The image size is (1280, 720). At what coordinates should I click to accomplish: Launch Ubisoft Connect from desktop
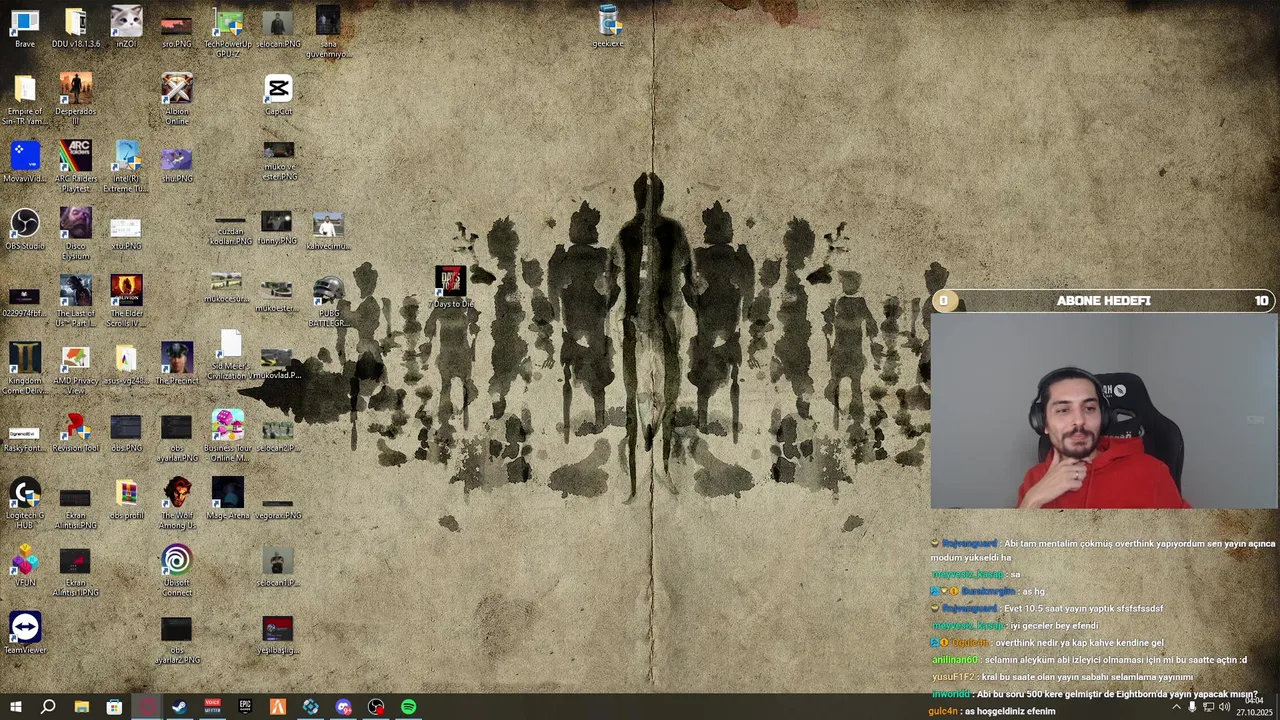(x=177, y=570)
